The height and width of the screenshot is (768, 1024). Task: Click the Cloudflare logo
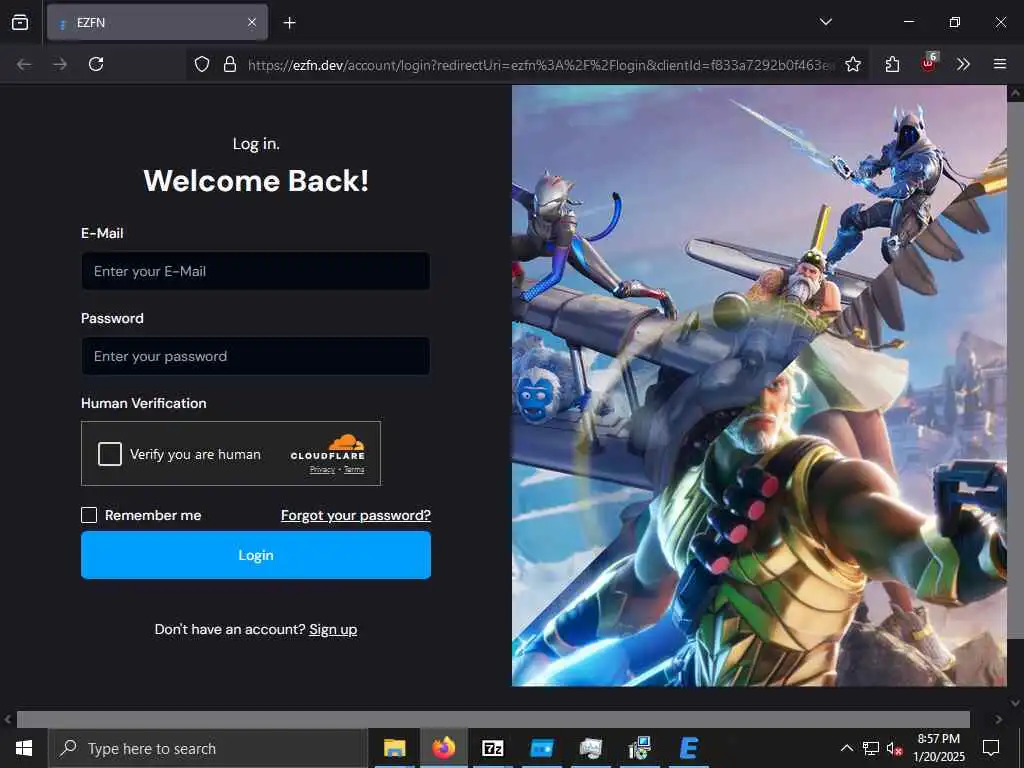328,447
